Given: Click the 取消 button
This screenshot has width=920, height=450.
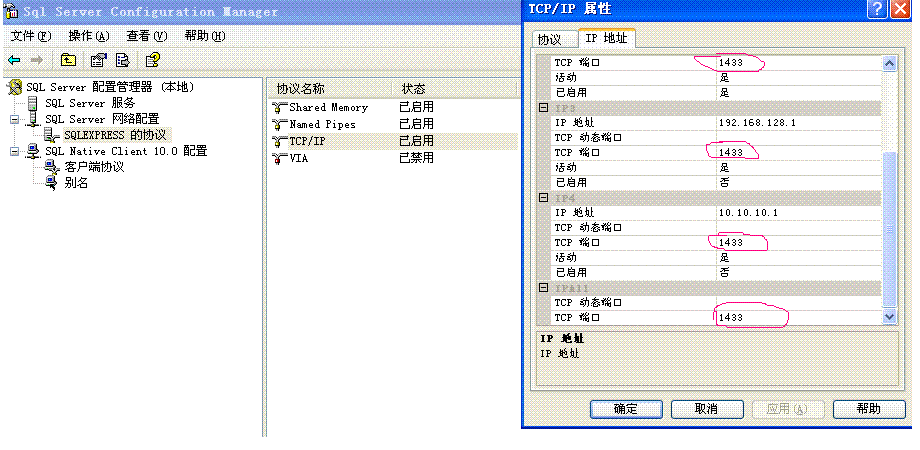Looking at the screenshot, I should (706, 409).
